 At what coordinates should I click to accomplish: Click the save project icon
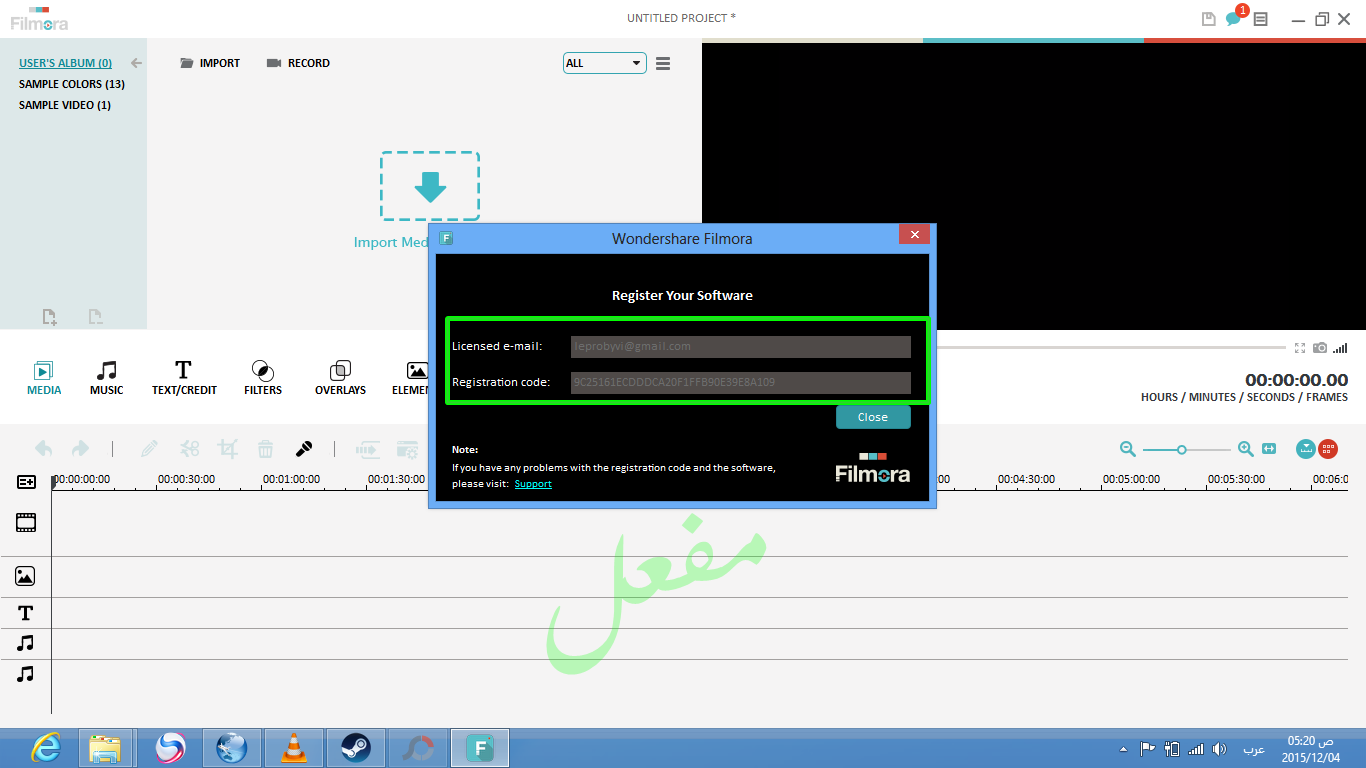tap(1208, 19)
